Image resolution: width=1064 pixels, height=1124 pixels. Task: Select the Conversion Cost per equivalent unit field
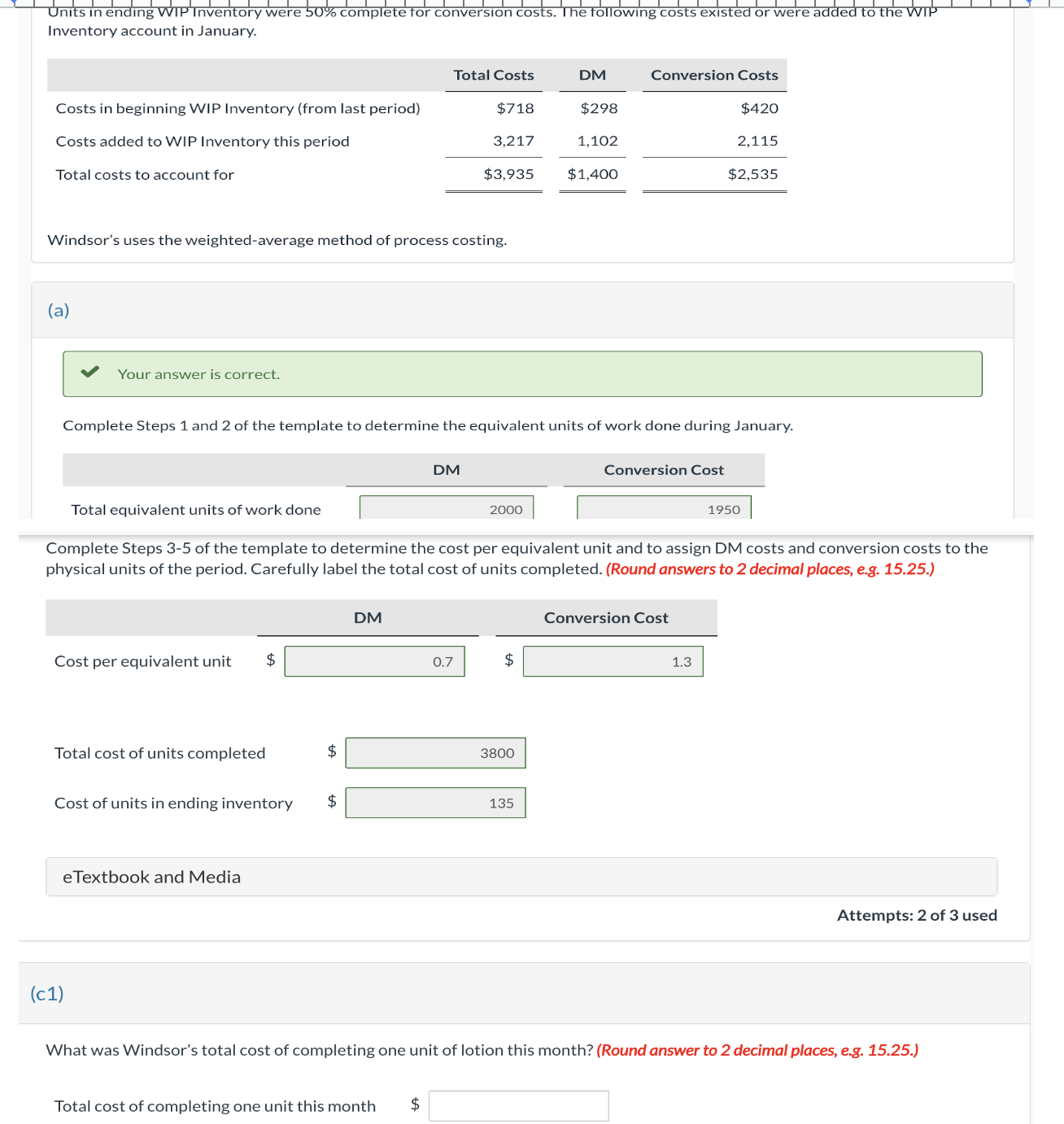click(x=613, y=661)
